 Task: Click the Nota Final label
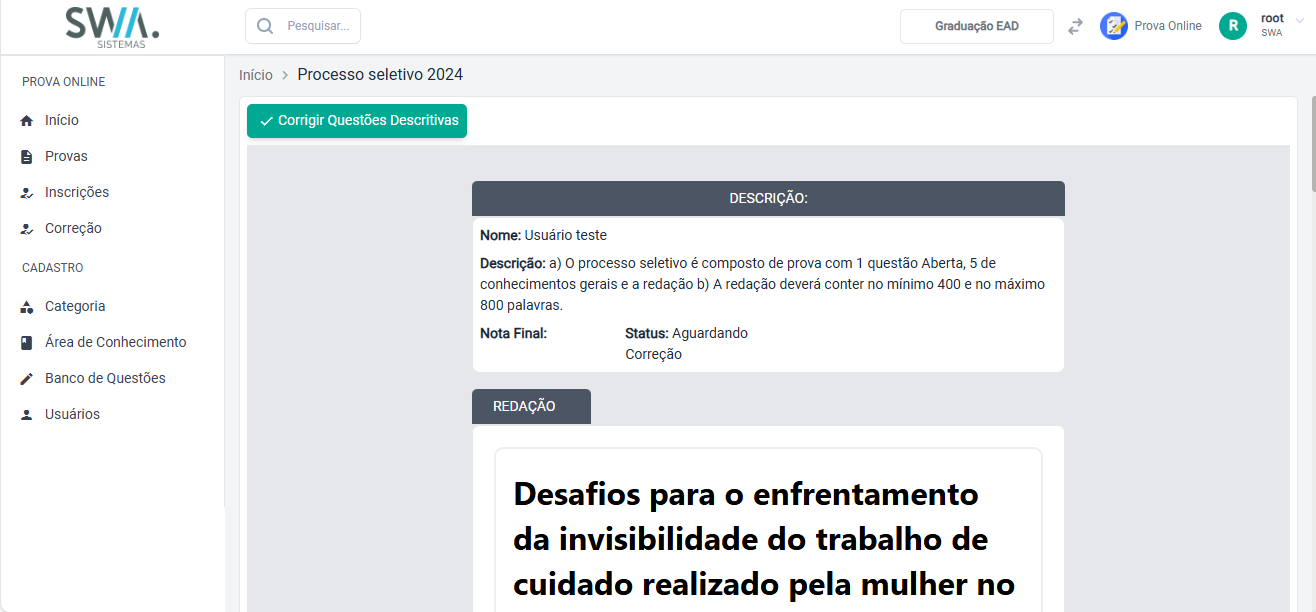point(513,333)
